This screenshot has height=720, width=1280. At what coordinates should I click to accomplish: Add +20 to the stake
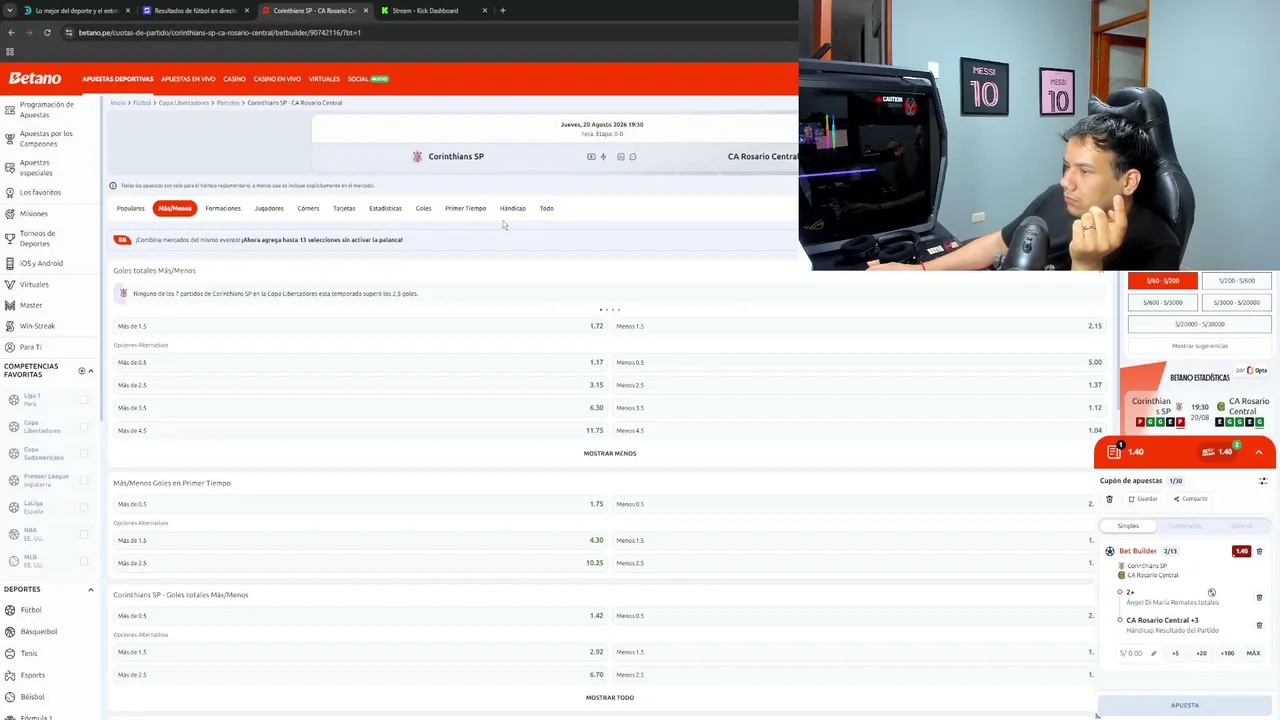click(x=1201, y=653)
